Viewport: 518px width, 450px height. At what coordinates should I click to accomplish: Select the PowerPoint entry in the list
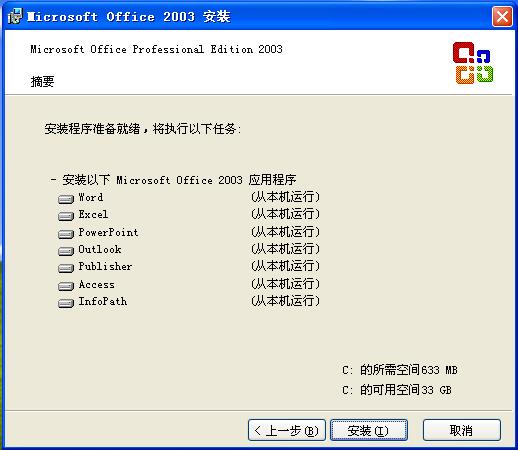pyautogui.click(x=108, y=232)
